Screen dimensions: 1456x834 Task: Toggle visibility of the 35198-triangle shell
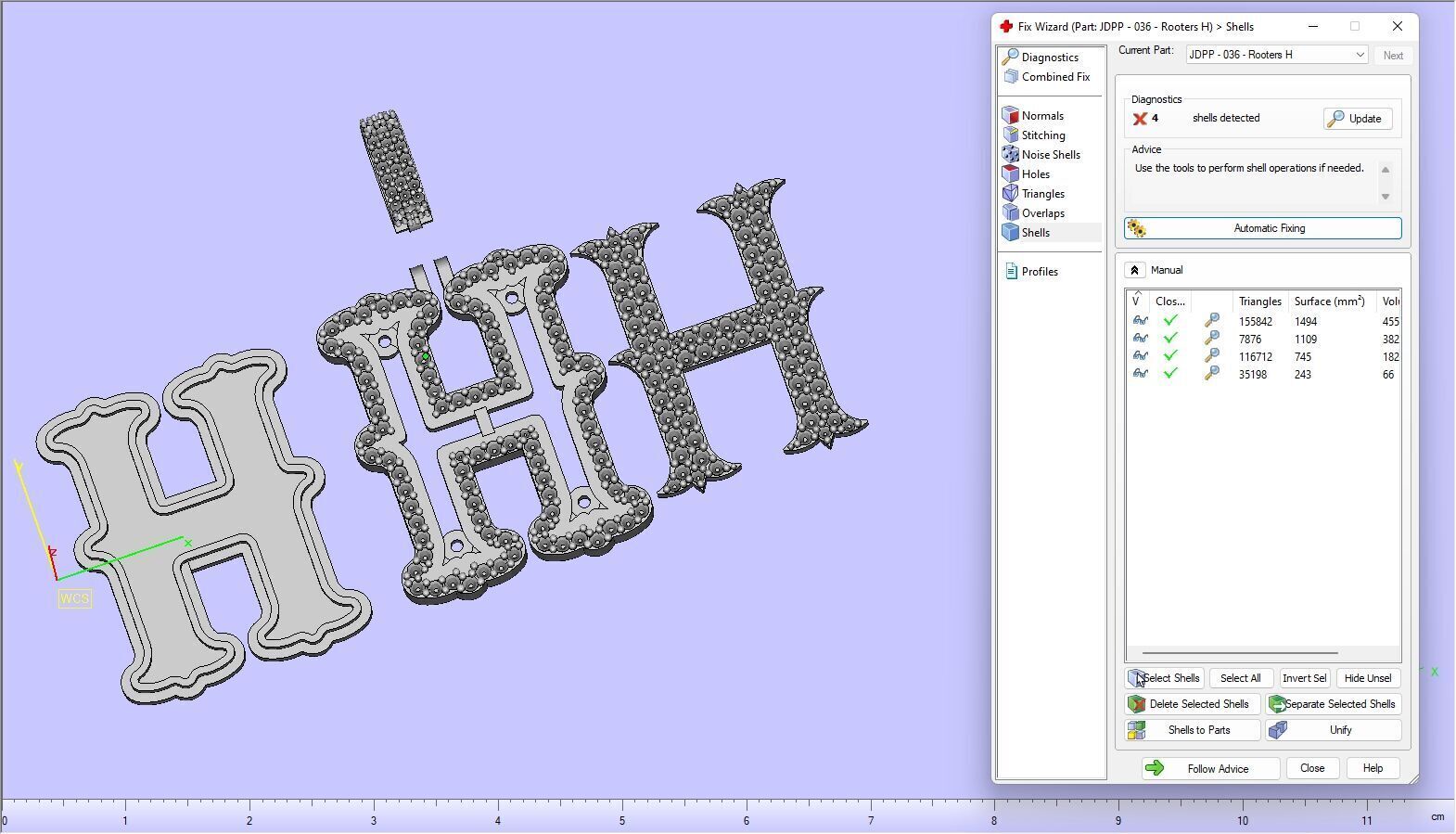[x=1140, y=374]
